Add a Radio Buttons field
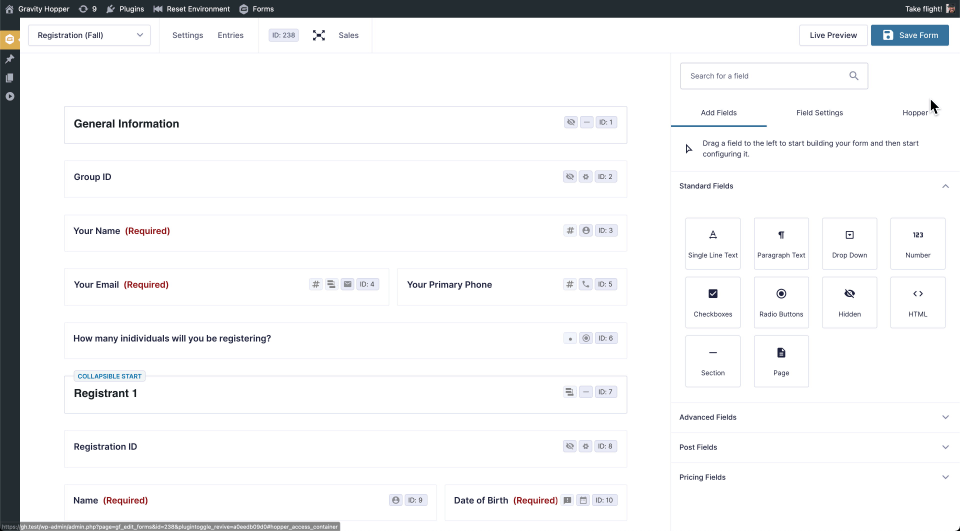This screenshot has width=960, height=531. tap(781, 303)
